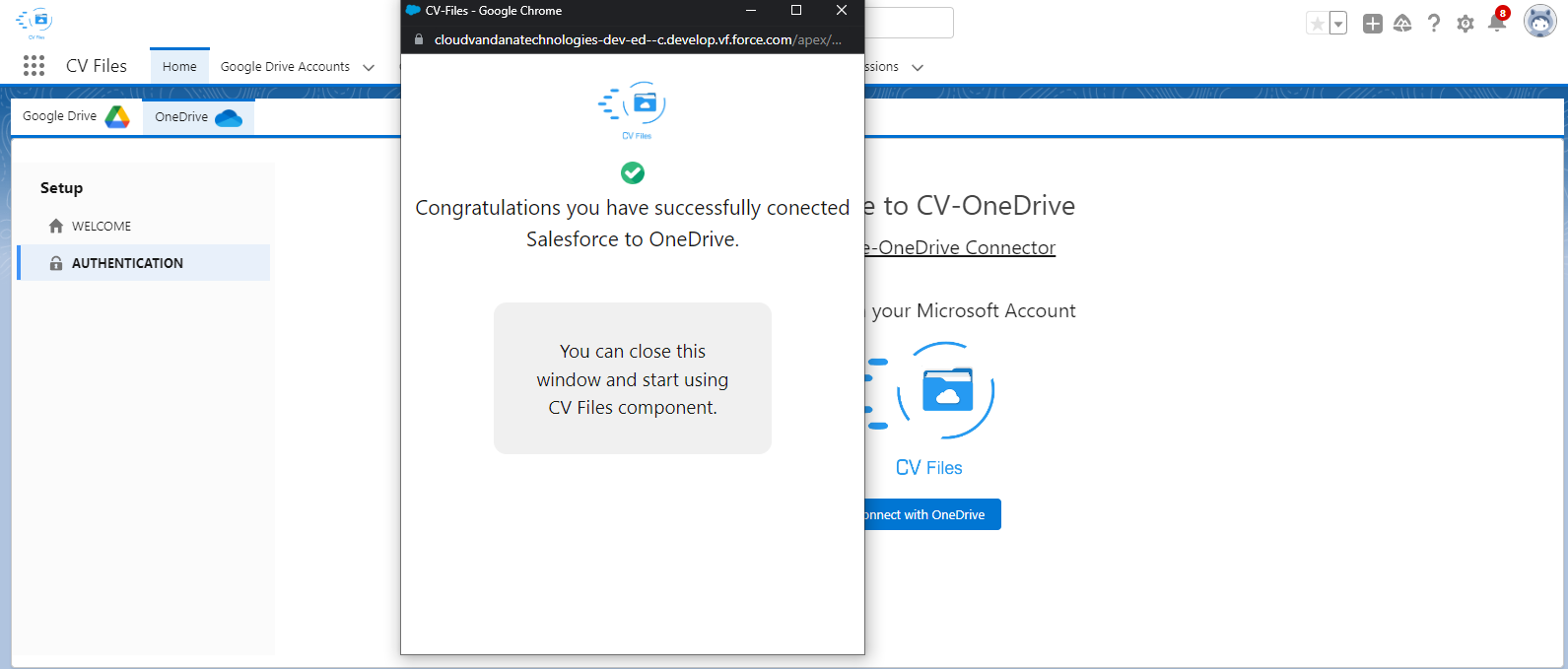Minimize the CV-Files Chrome popup
Image resolution: width=1568 pixels, height=669 pixels.
[x=751, y=11]
